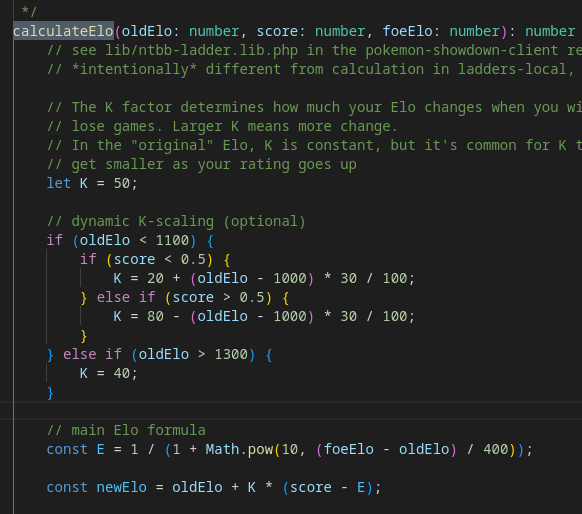Click the 'K = 80 - (oldElo - 1000)' line
The width and height of the screenshot is (582, 514).
(264, 316)
